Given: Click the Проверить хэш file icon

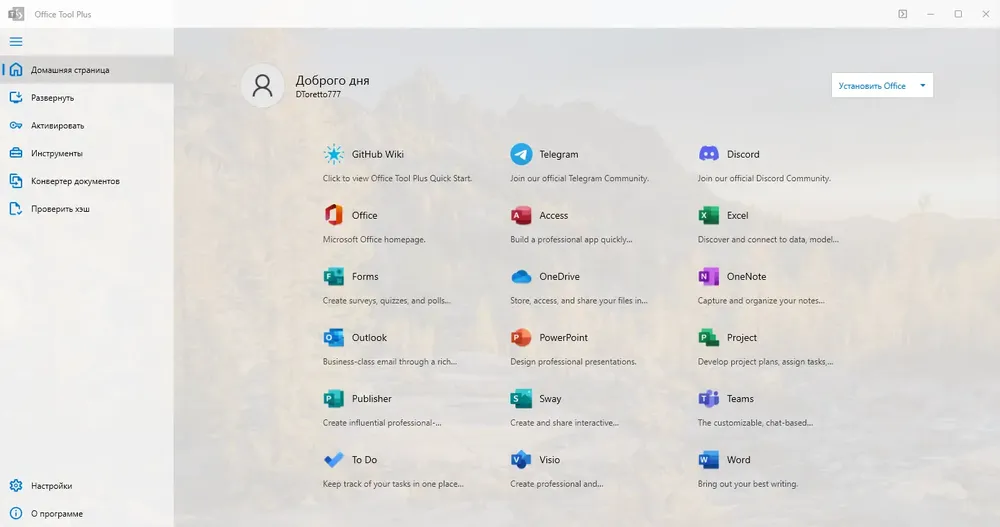Looking at the screenshot, I should pos(16,209).
